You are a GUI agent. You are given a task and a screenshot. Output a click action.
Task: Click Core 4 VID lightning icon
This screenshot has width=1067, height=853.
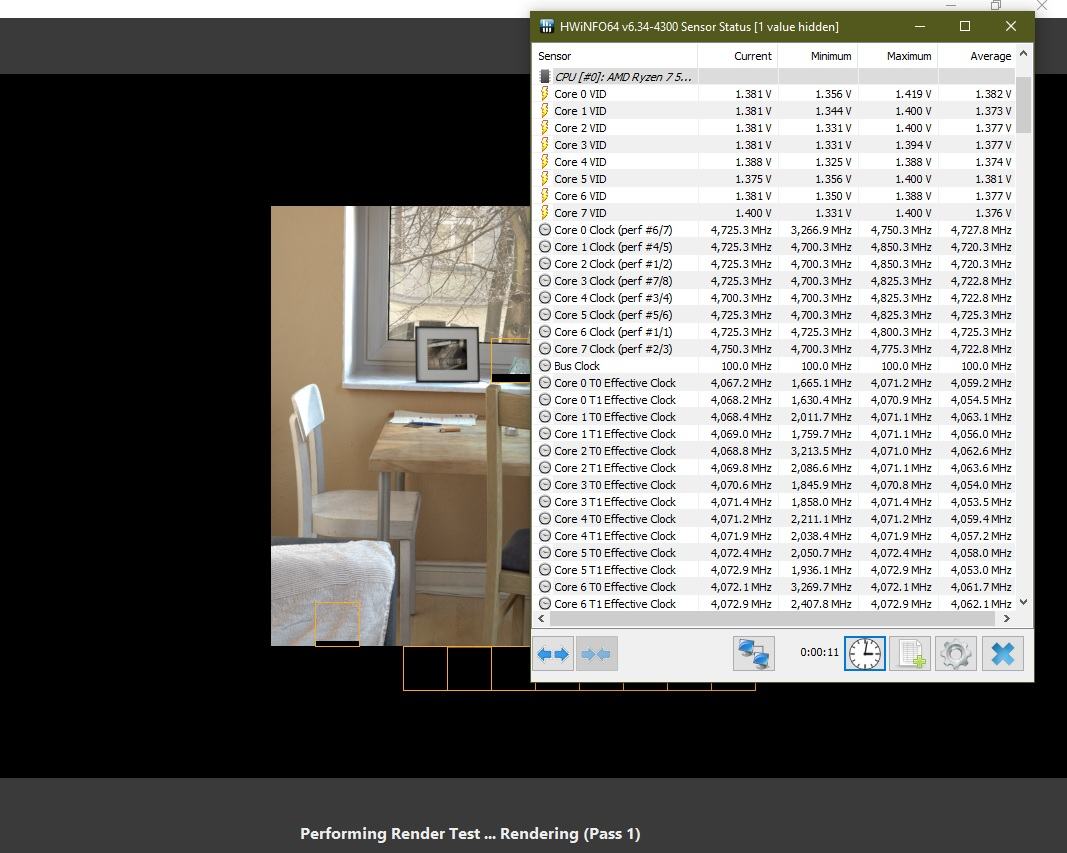[544, 162]
